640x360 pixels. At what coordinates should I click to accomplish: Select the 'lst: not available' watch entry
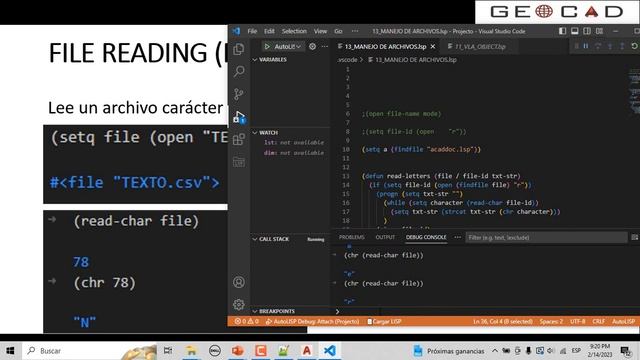coord(293,142)
